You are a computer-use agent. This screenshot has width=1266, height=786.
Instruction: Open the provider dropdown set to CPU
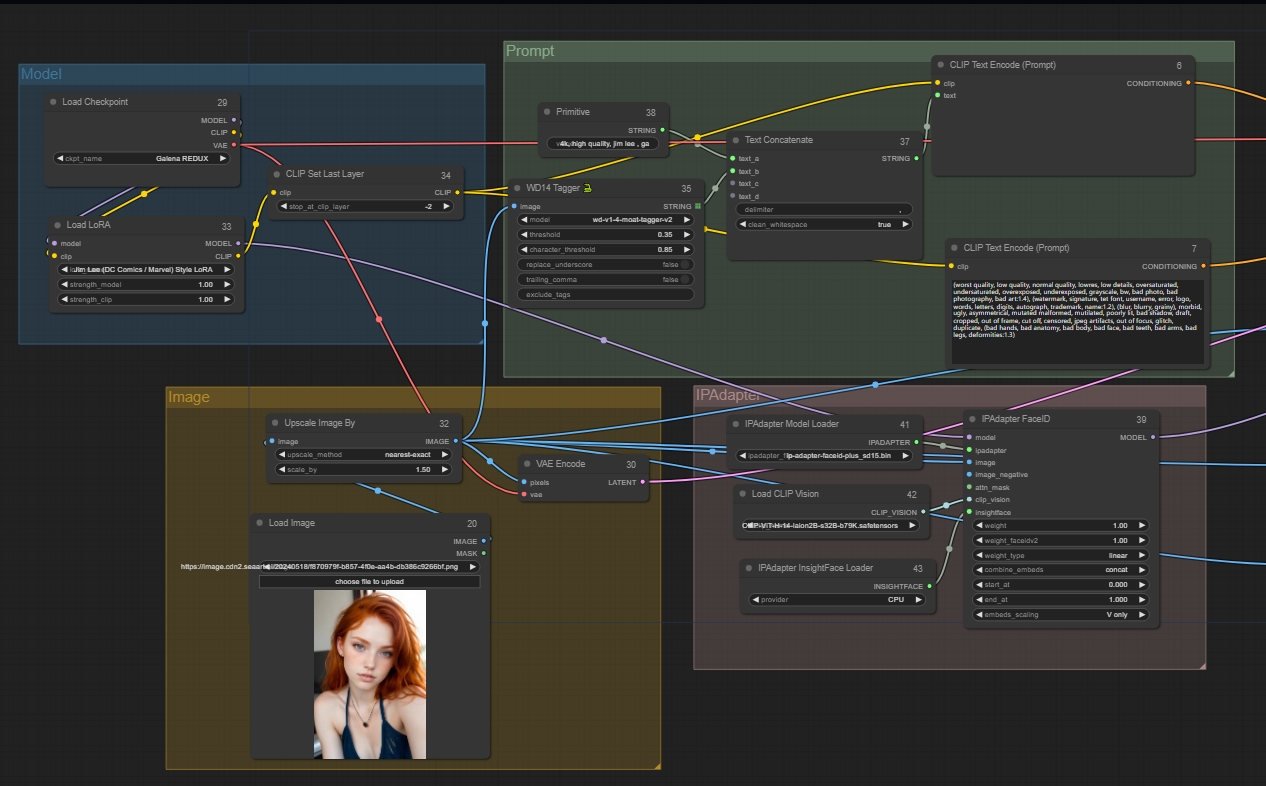(x=839, y=600)
